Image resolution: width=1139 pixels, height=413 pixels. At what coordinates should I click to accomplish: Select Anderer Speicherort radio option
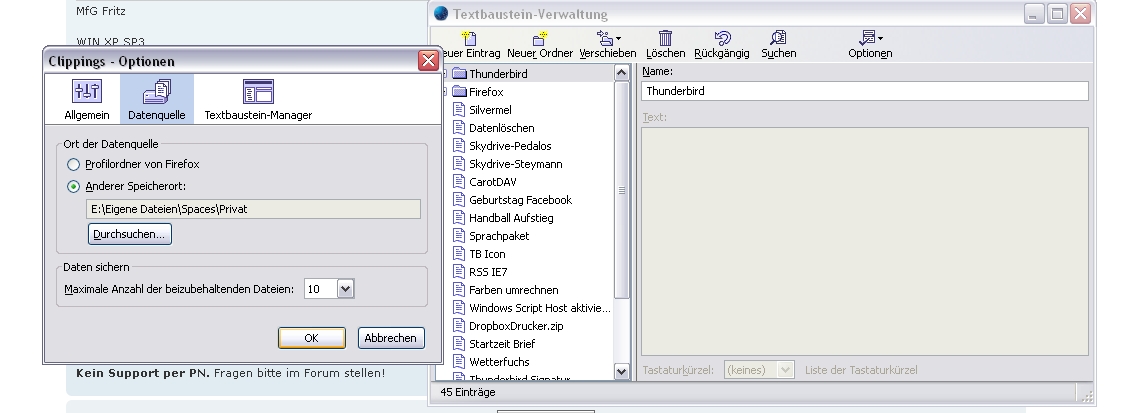[73, 187]
